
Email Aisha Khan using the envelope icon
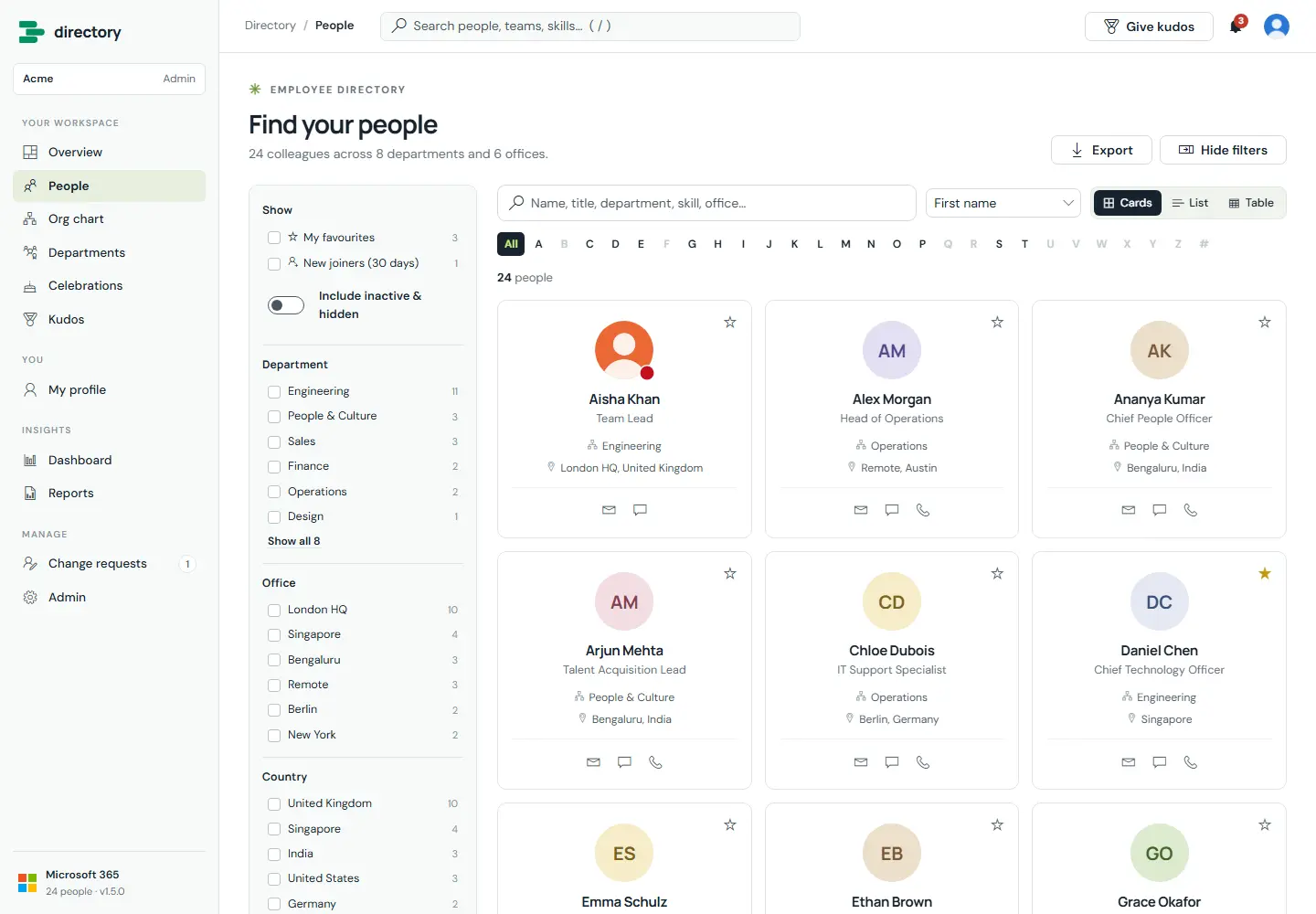coord(609,510)
